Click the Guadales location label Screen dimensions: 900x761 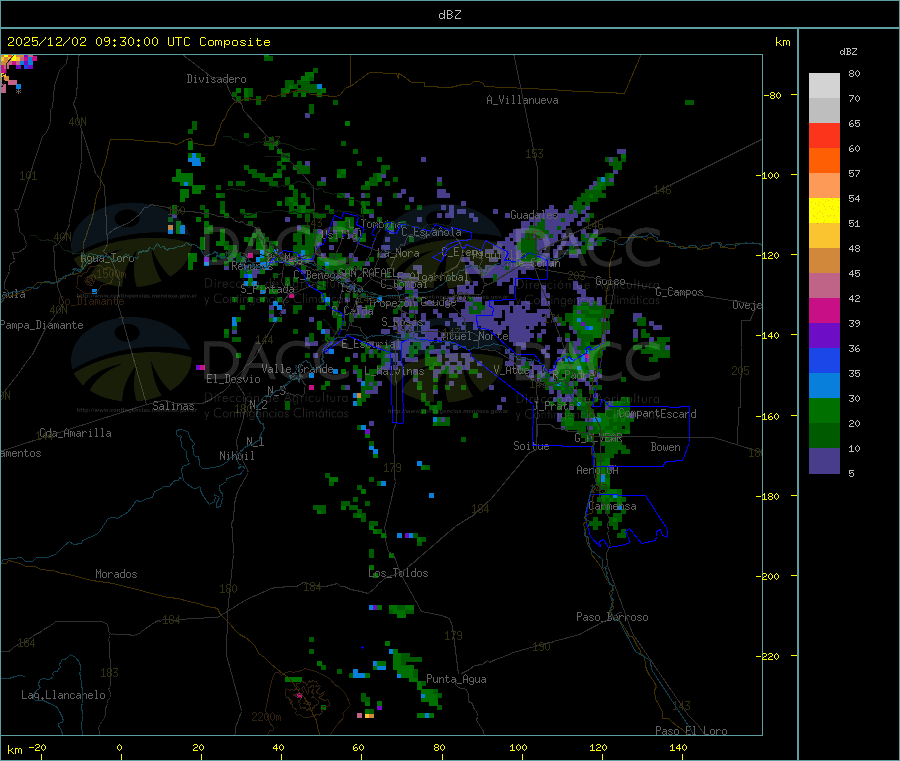point(534,215)
